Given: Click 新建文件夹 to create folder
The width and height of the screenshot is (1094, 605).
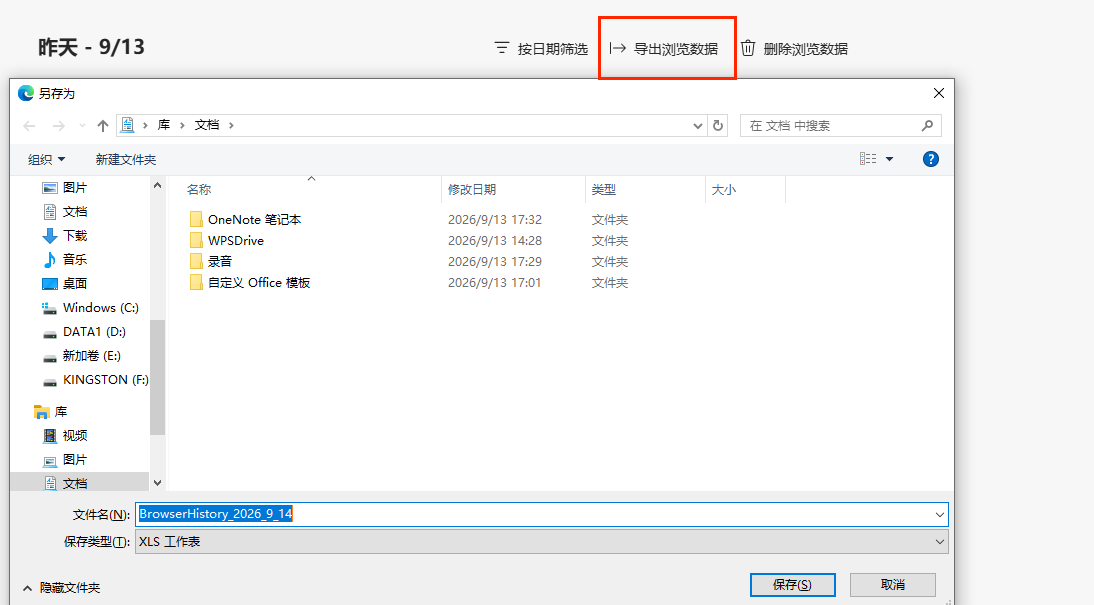Looking at the screenshot, I should (x=126, y=159).
